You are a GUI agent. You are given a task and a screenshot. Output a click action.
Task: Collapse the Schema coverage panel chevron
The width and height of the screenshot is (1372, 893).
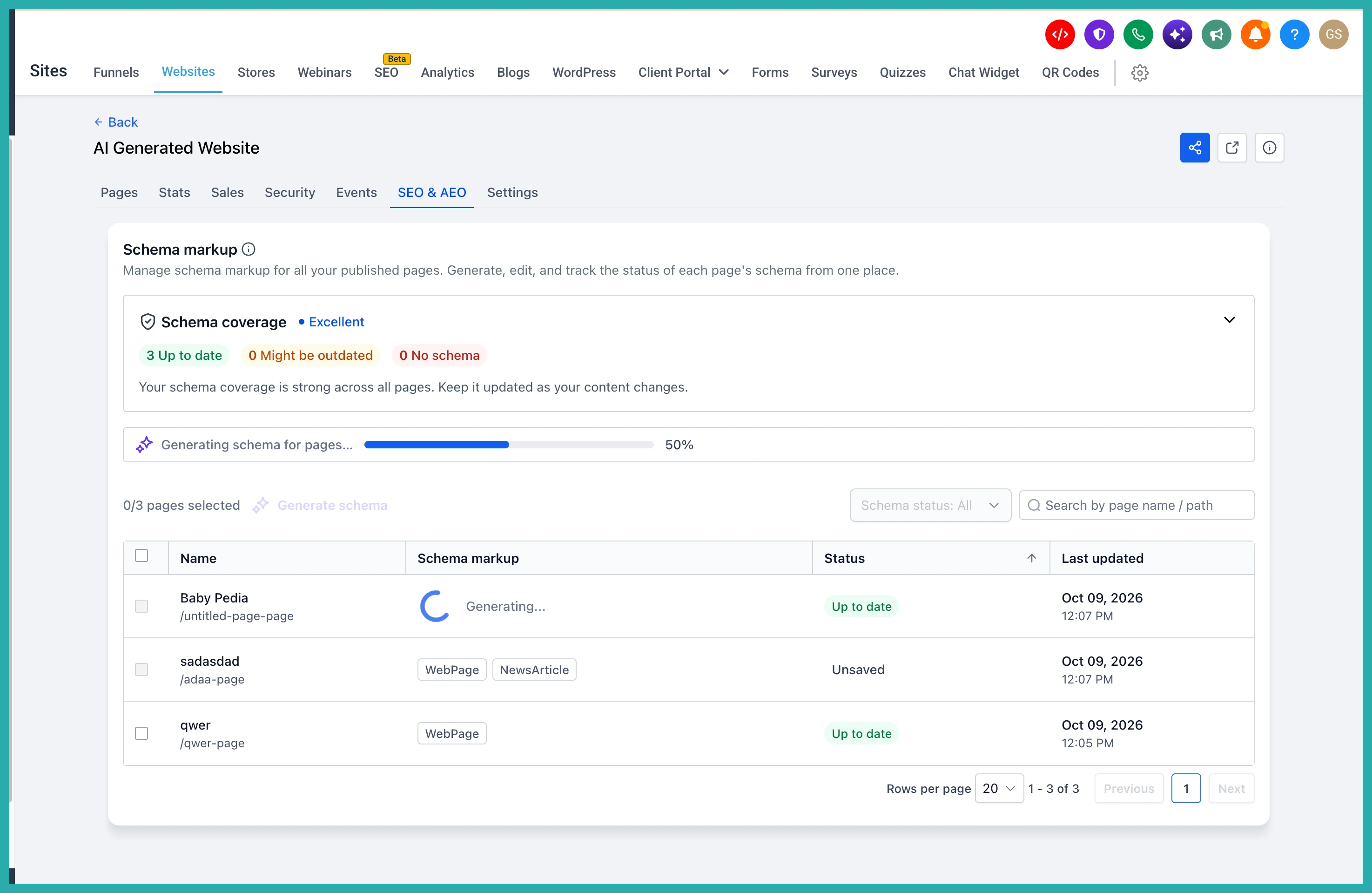1229,320
